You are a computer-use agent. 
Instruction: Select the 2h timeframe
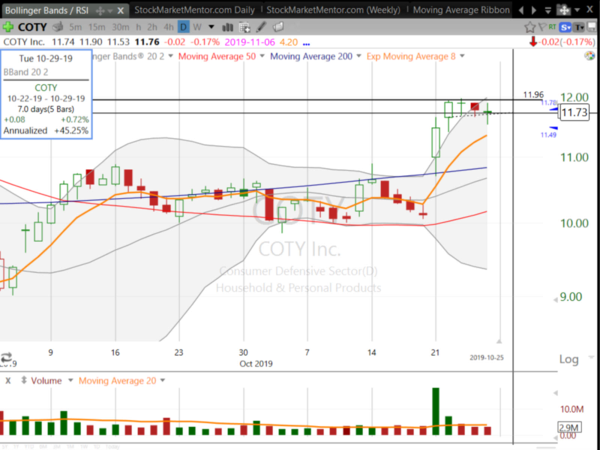click(152, 27)
